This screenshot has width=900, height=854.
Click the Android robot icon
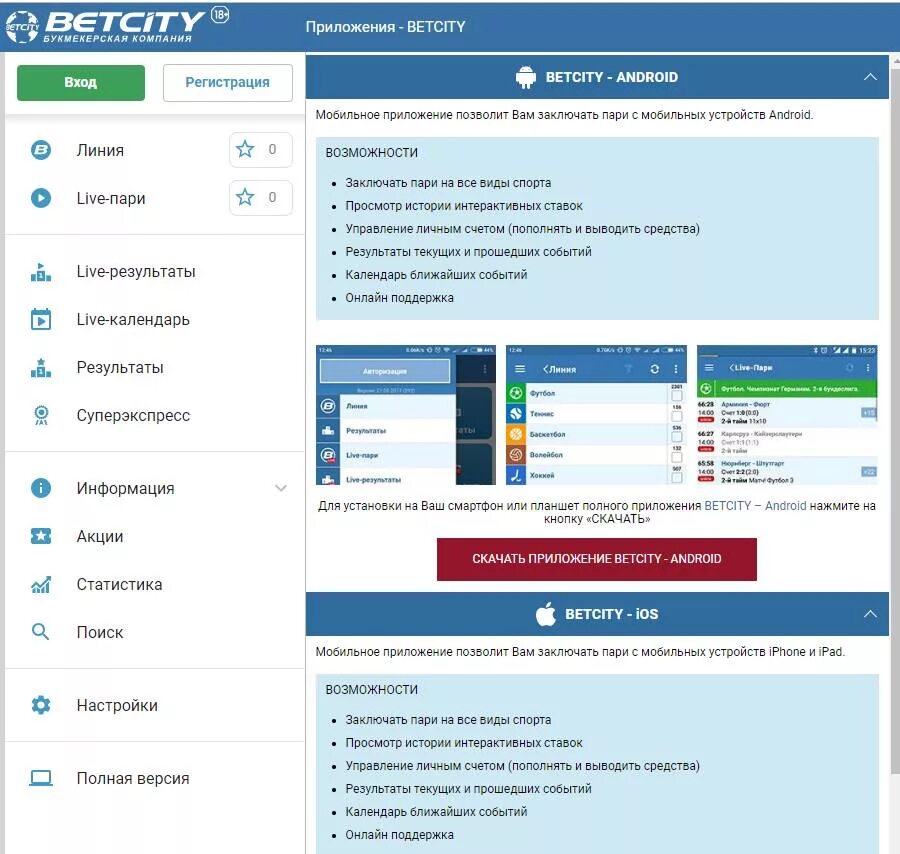click(526, 77)
